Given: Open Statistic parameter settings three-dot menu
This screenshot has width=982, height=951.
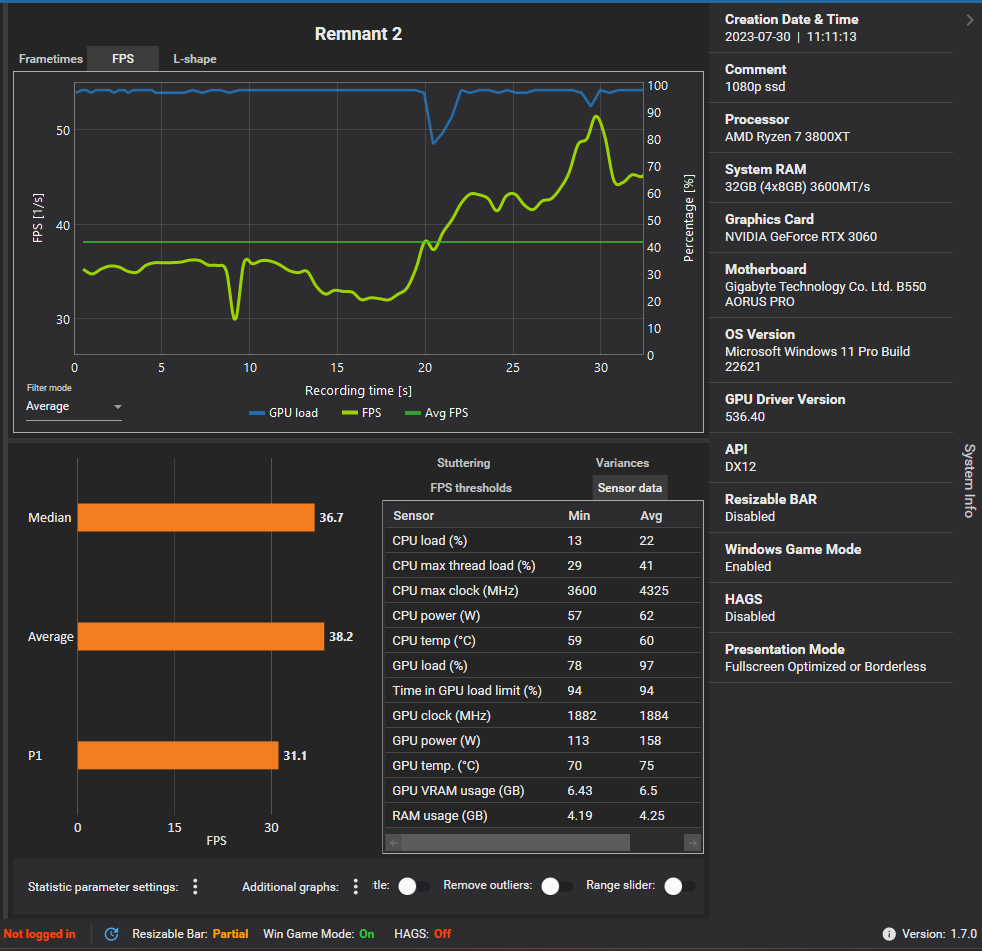Looking at the screenshot, I should (x=195, y=887).
